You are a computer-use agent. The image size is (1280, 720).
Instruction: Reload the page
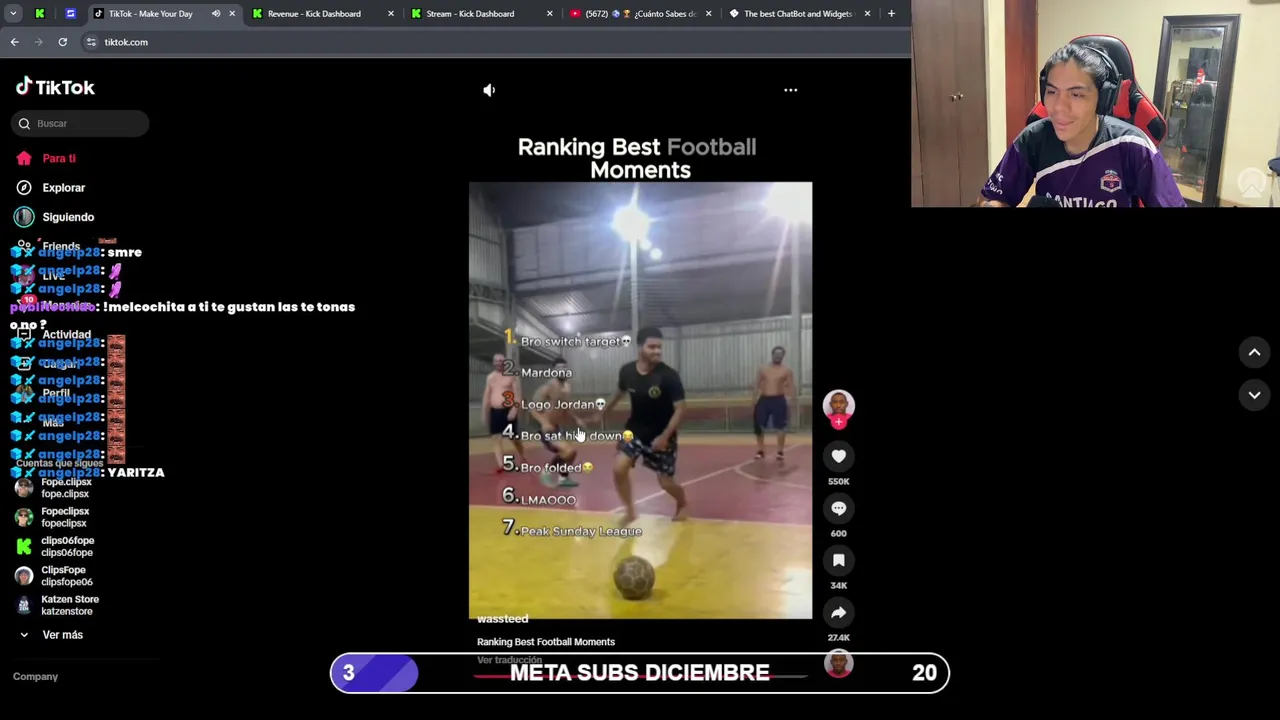tap(62, 42)
